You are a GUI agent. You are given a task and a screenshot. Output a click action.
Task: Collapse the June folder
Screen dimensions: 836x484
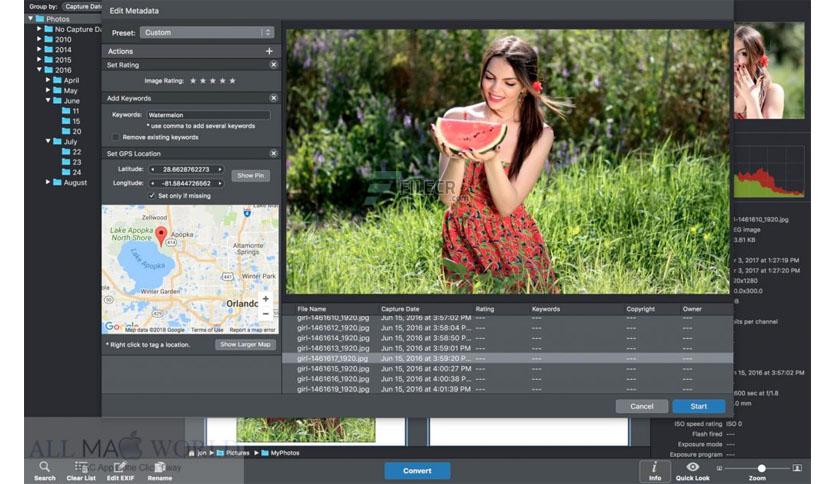[x=47, y=100]
